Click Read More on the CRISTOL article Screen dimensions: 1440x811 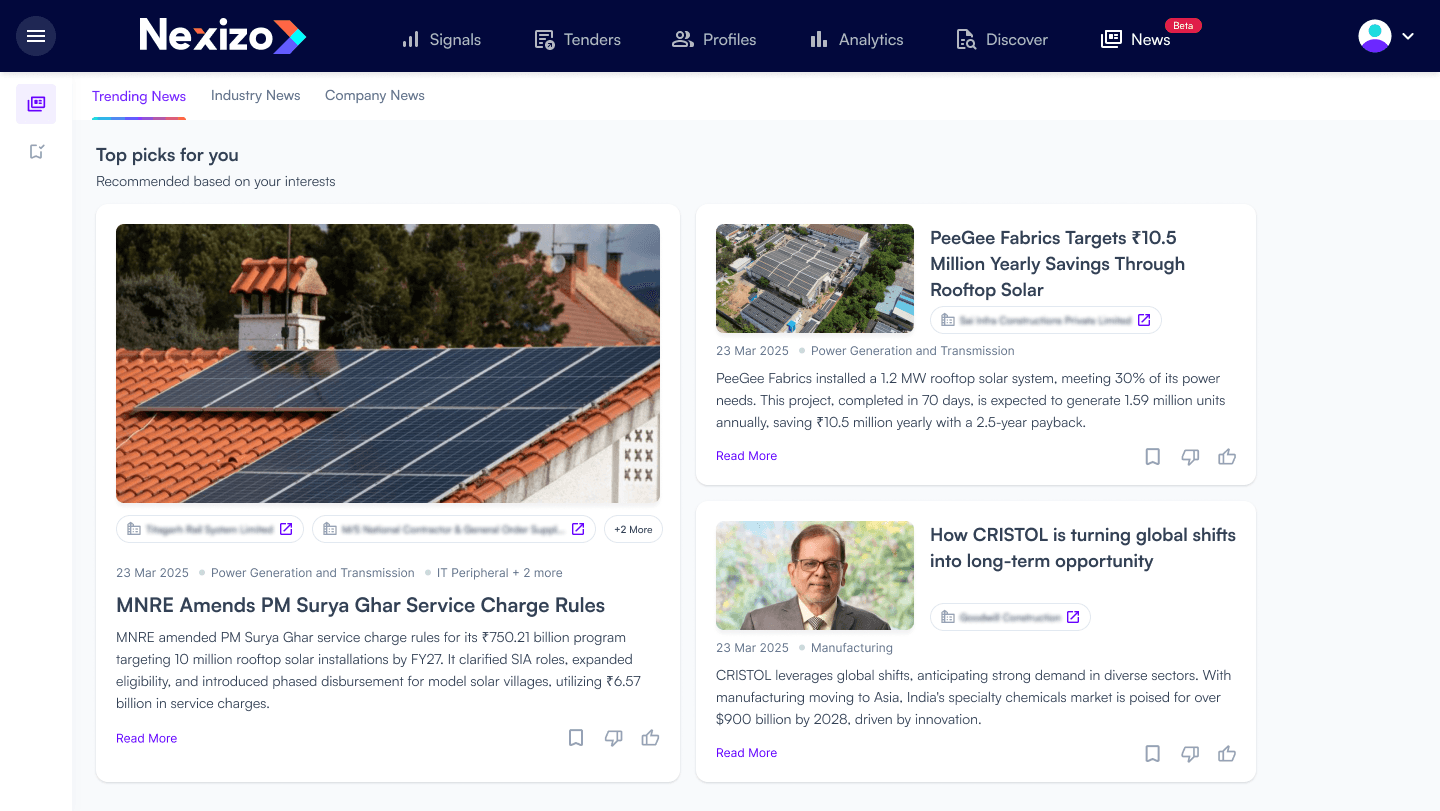tap(746, 753)
